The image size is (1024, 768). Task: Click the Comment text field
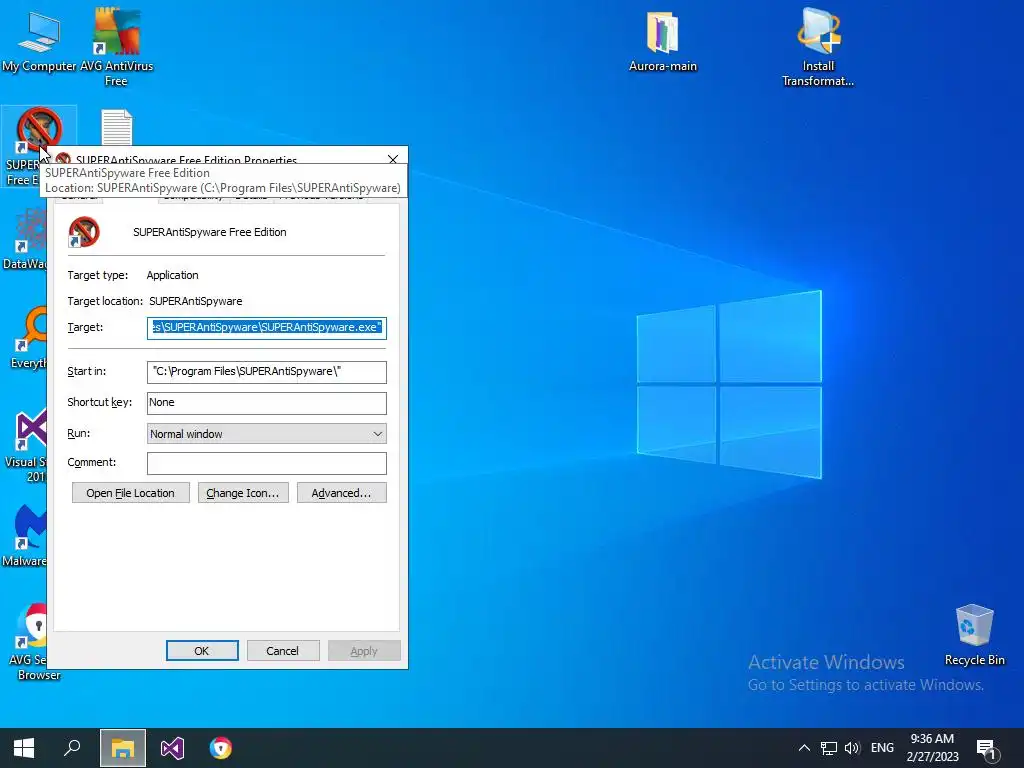(266, 463)
